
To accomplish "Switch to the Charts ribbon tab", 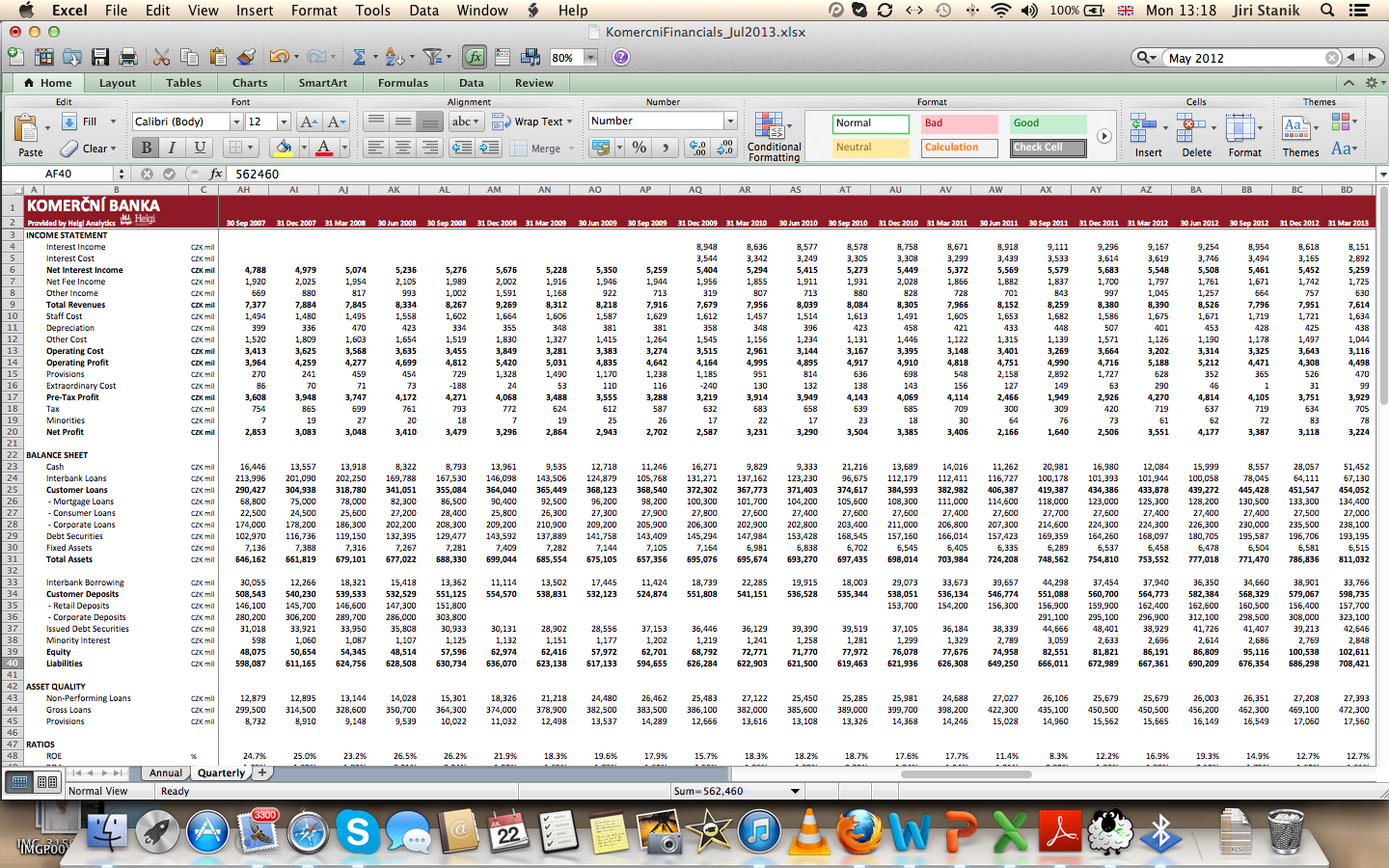I will tap(250, 83).
